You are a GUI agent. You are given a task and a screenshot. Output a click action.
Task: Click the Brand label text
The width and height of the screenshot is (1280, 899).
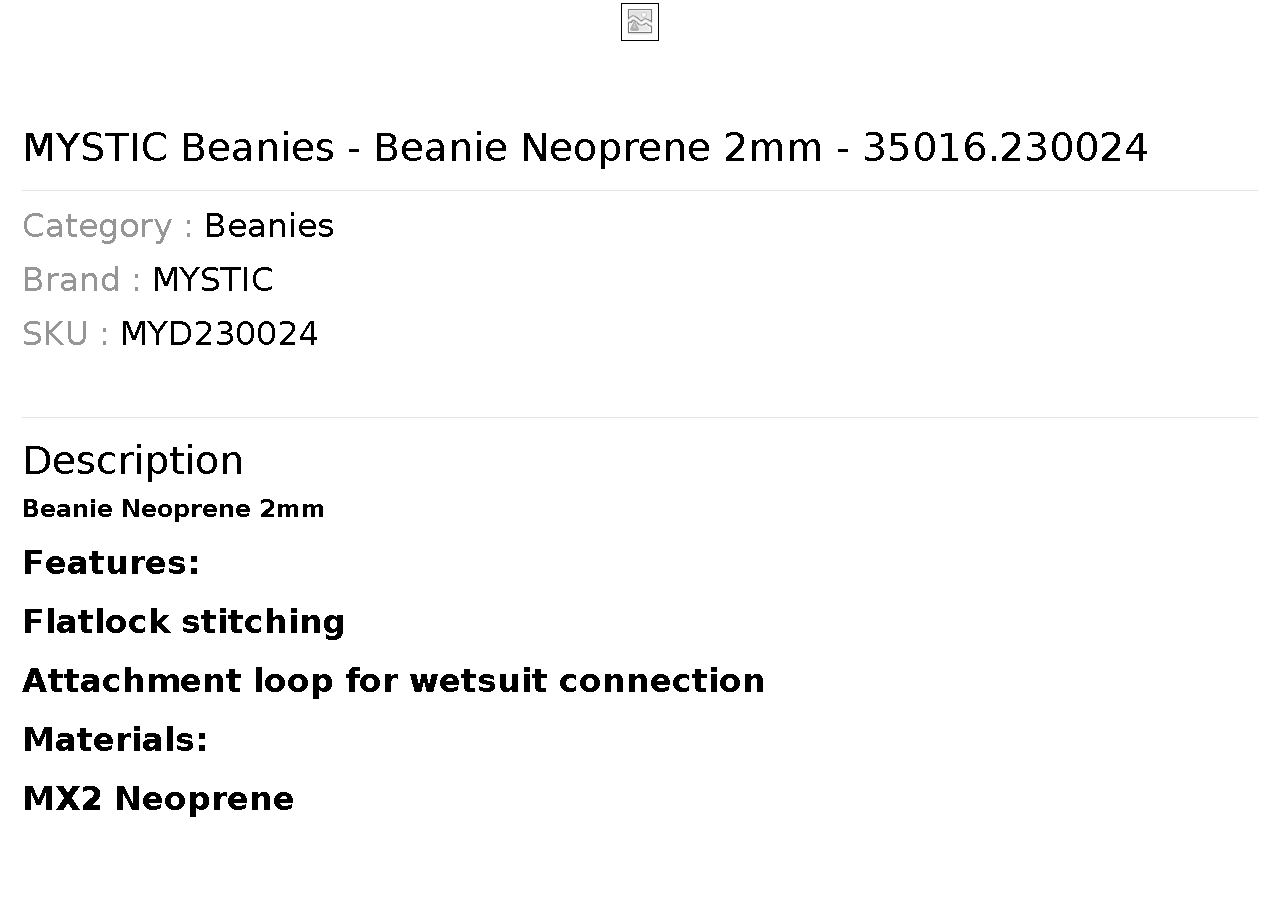pos(81,280)
